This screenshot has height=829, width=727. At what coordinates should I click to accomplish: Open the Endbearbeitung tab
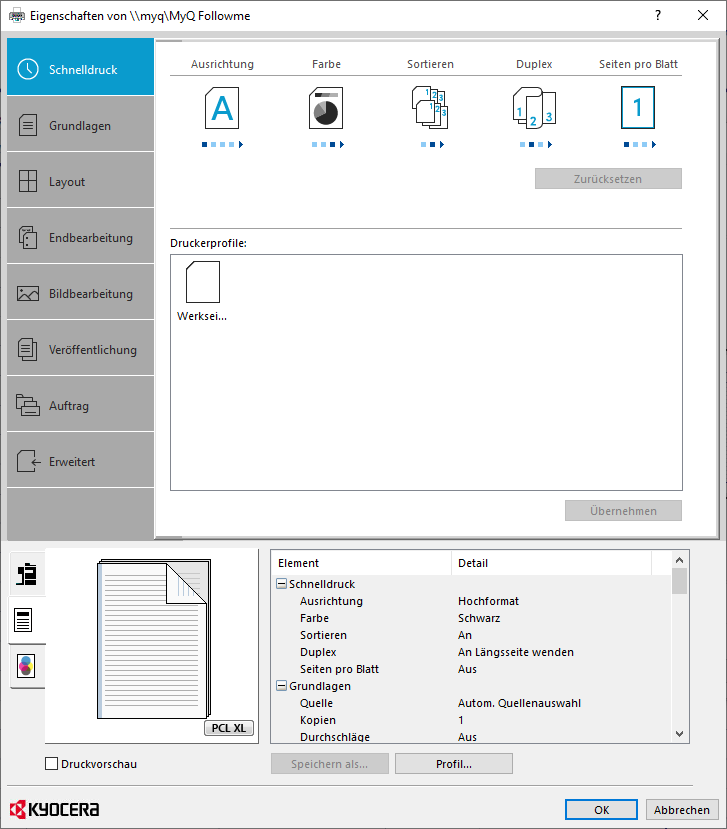coord(80,238)
